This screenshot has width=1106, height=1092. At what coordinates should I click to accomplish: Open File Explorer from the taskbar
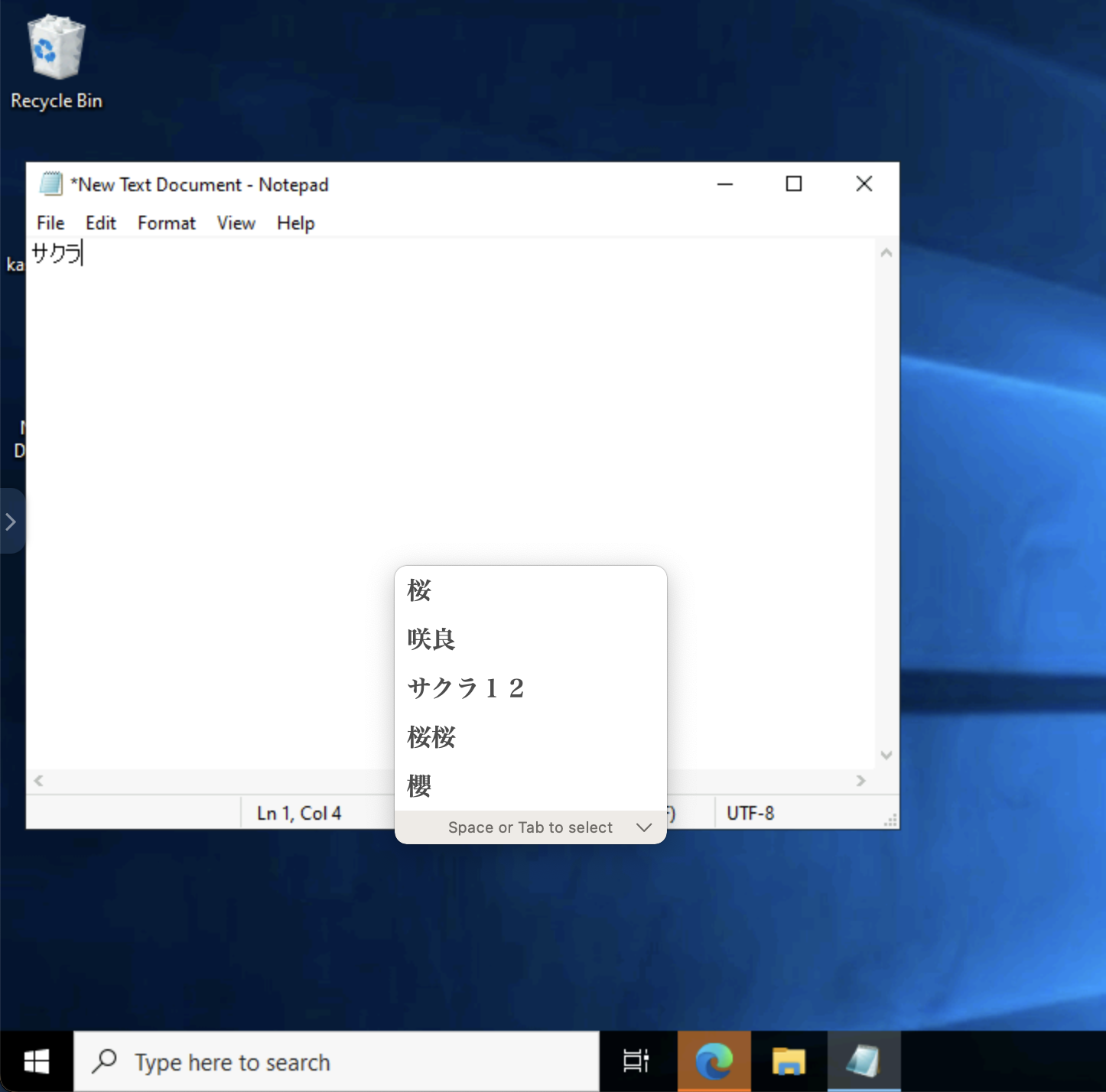pyautogui.click(x=788, y=1061)
